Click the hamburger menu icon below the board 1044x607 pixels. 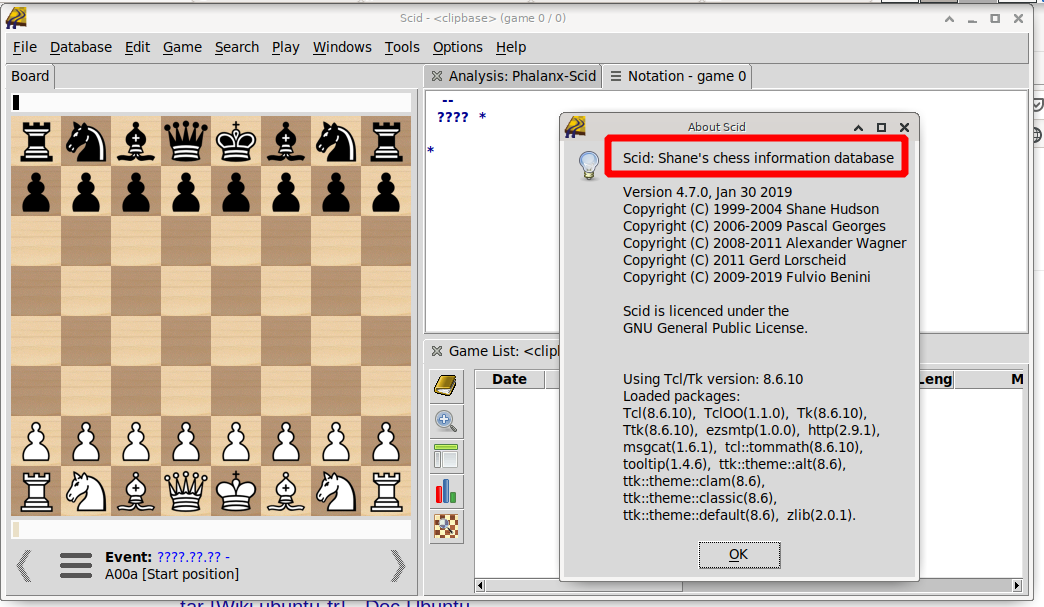click(76, 566)
